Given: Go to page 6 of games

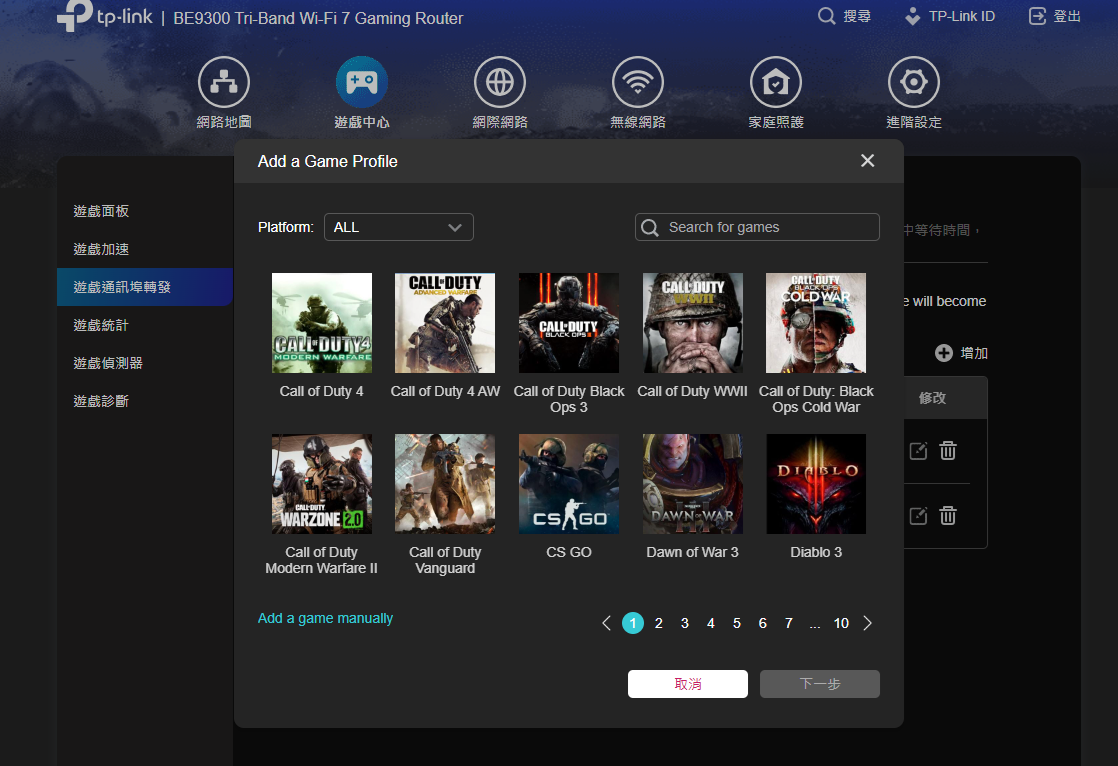Looking at the screenshot, I should coord(762,623).
